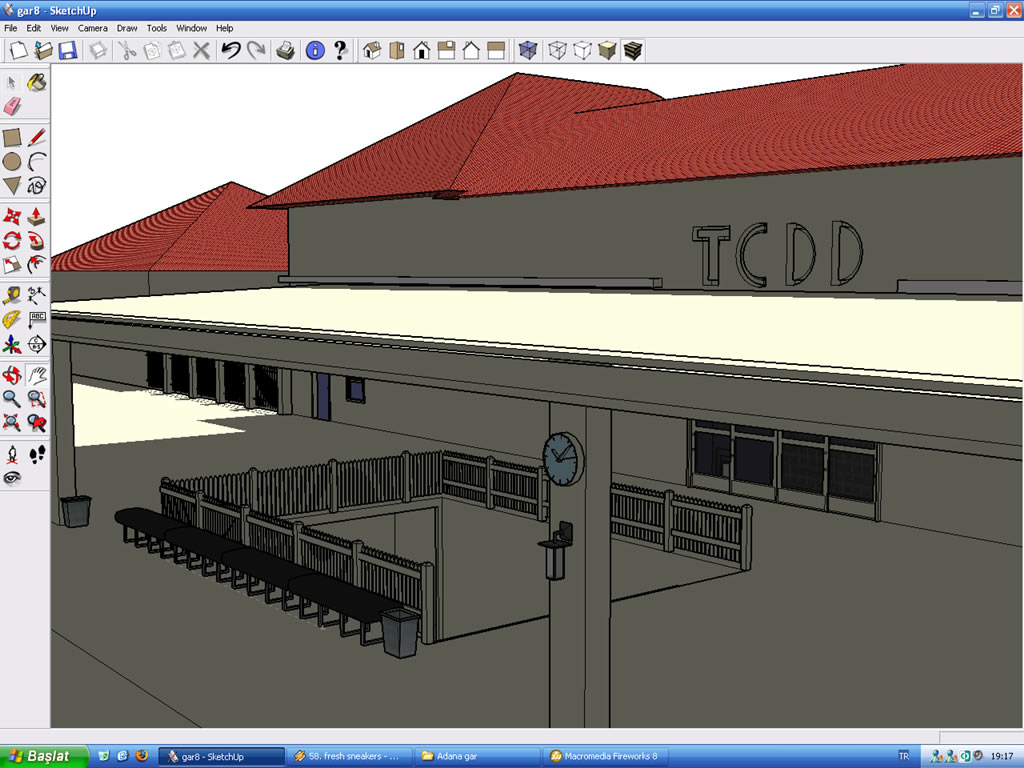Screen dimensions: 1024x768
Task: Switch to Front view house icon
Action: pos(422,50)
